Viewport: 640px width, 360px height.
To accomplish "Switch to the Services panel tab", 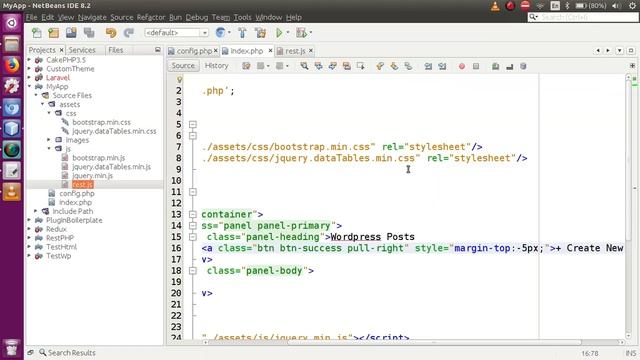I will 82,50.
